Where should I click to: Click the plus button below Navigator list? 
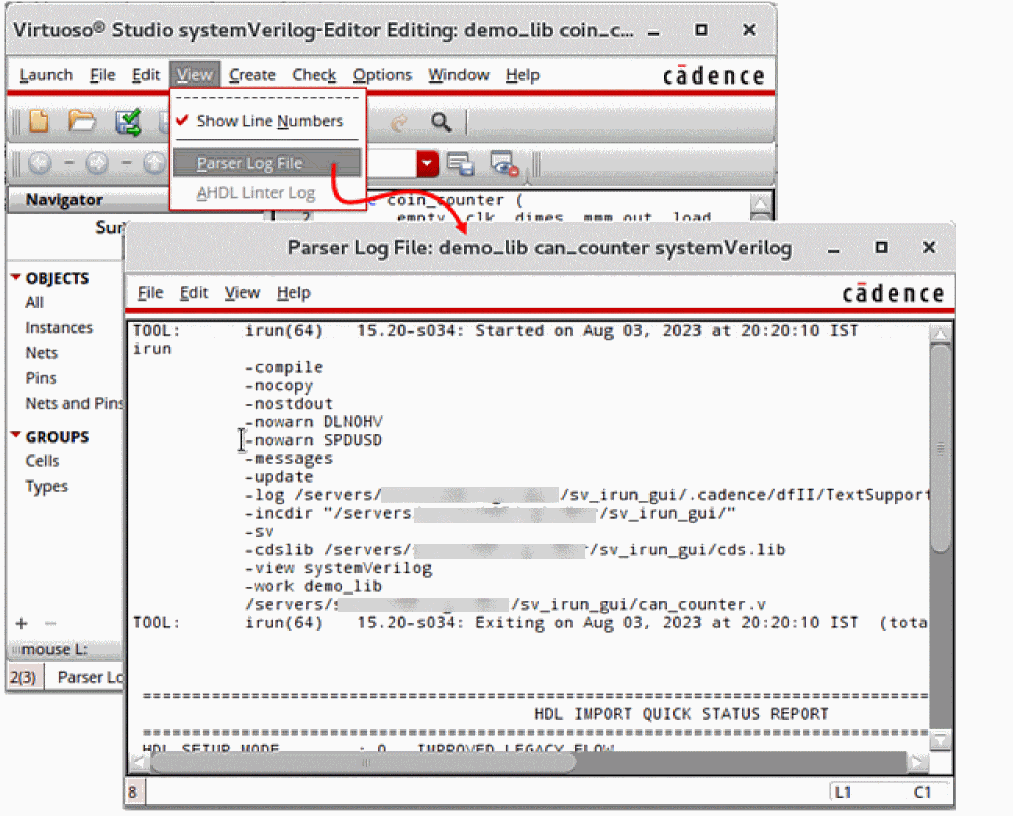coord(21,623)
